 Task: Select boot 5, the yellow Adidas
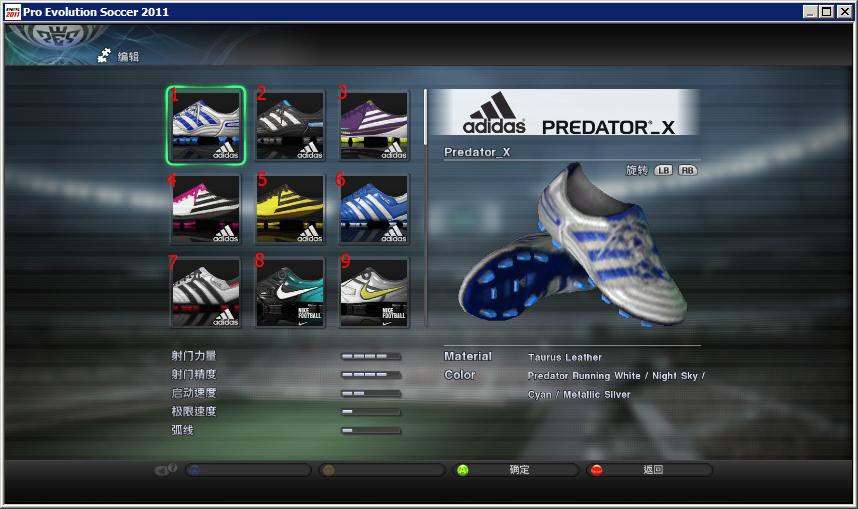pos(290,209)
